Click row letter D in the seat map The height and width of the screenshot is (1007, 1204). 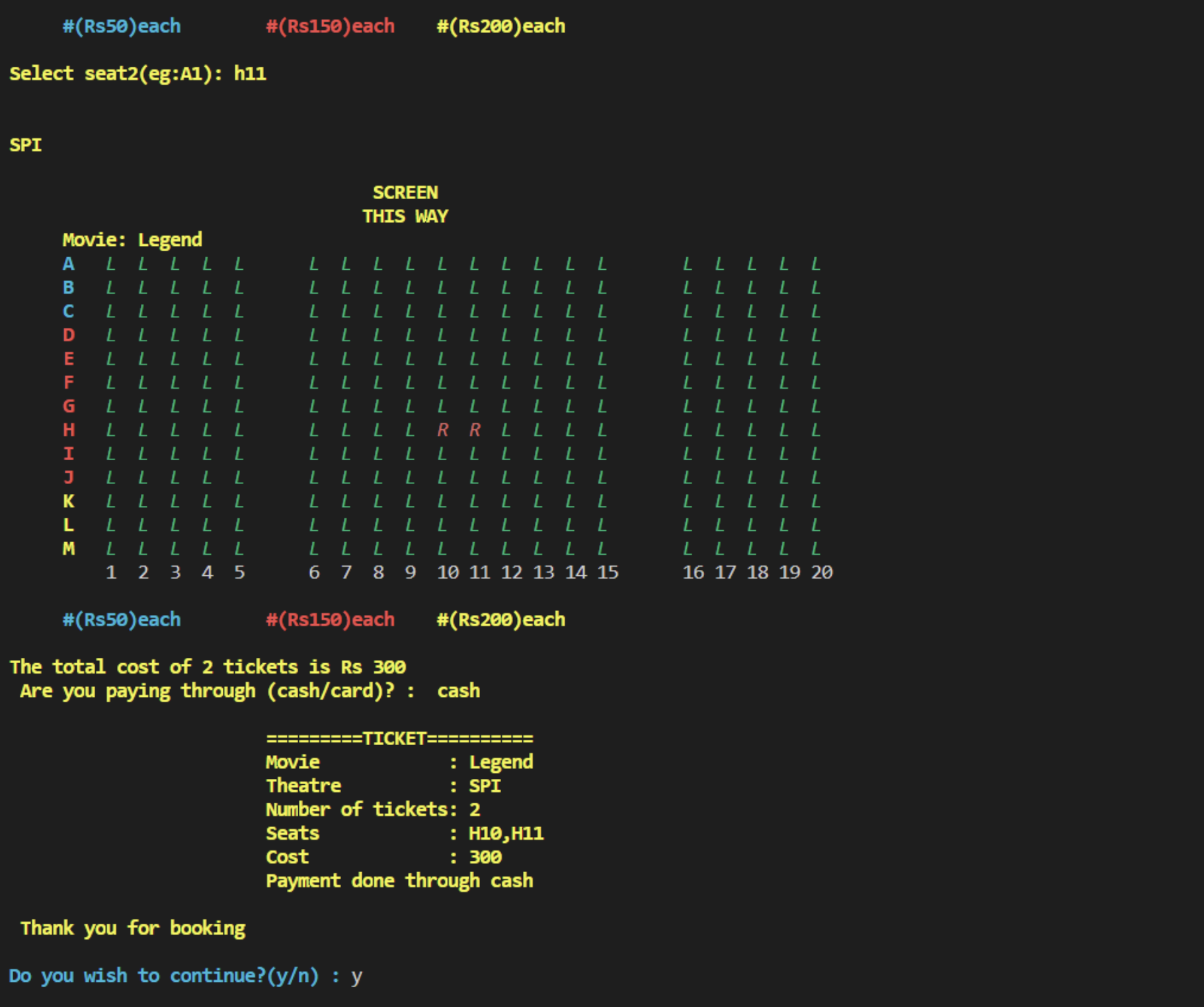click(69, 335)
